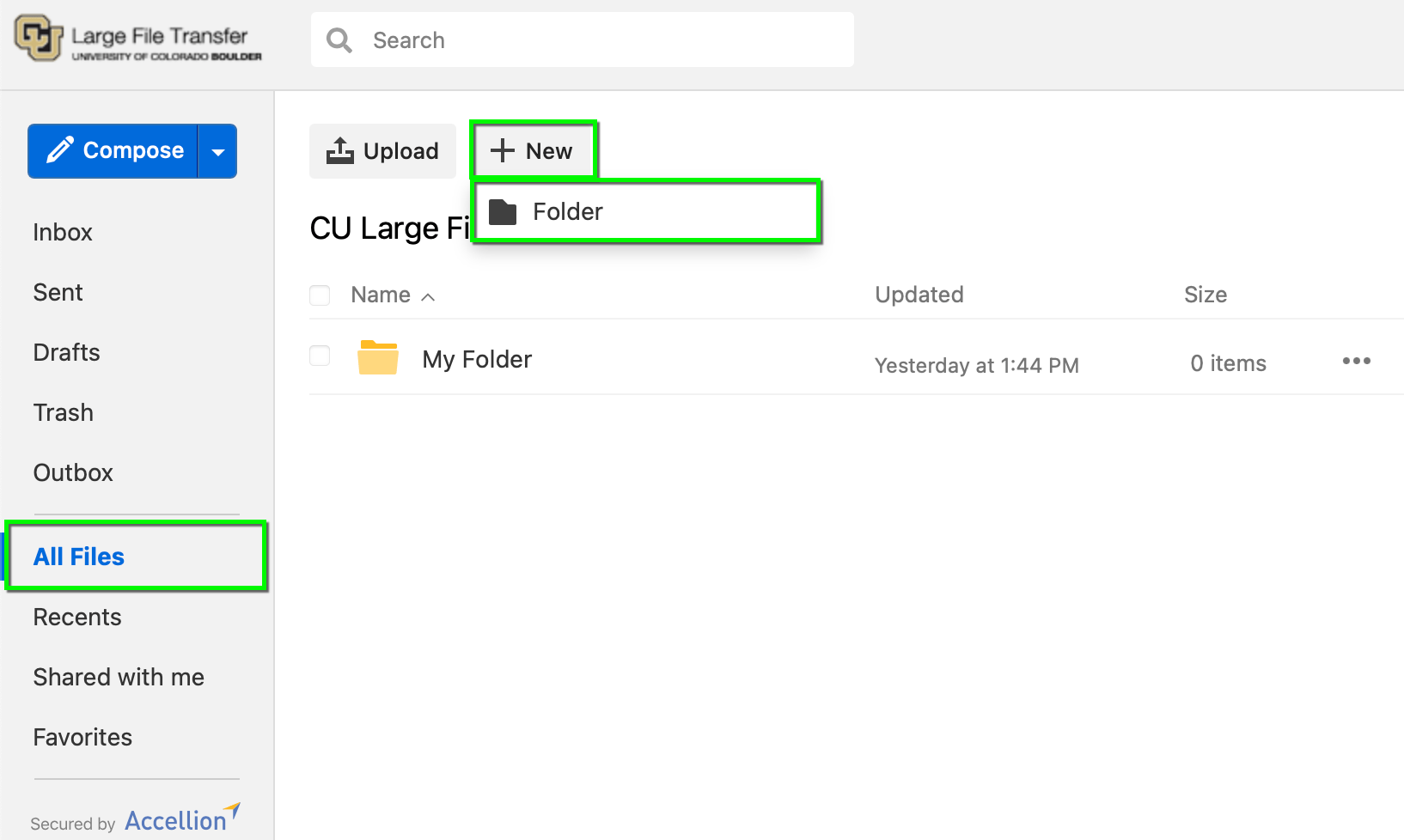Toggle the Name column sort chevron
This screenshot has height=840, width=1404.
(x=429, y=295)
